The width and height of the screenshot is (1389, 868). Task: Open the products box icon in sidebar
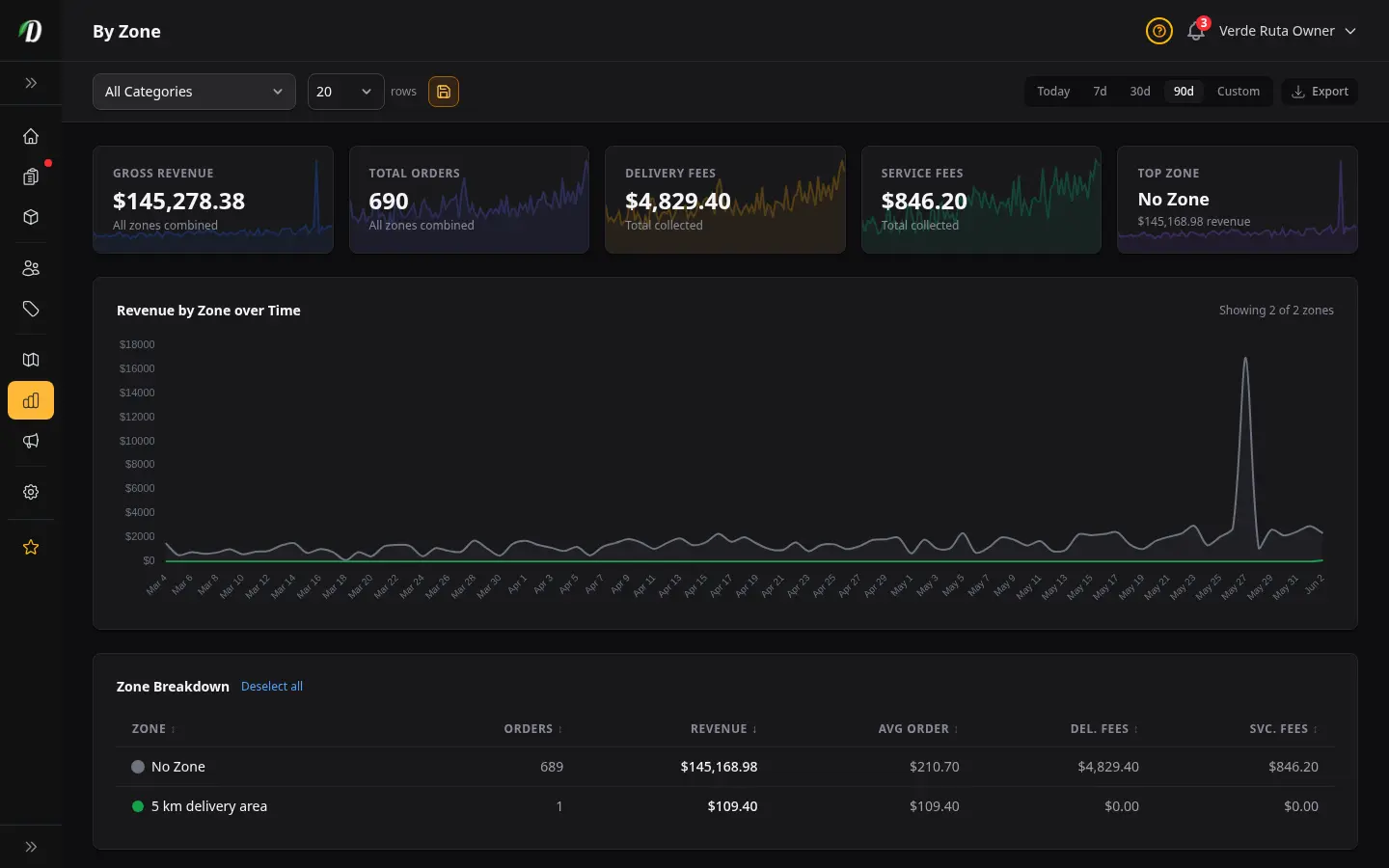click(x=31, y=217)
